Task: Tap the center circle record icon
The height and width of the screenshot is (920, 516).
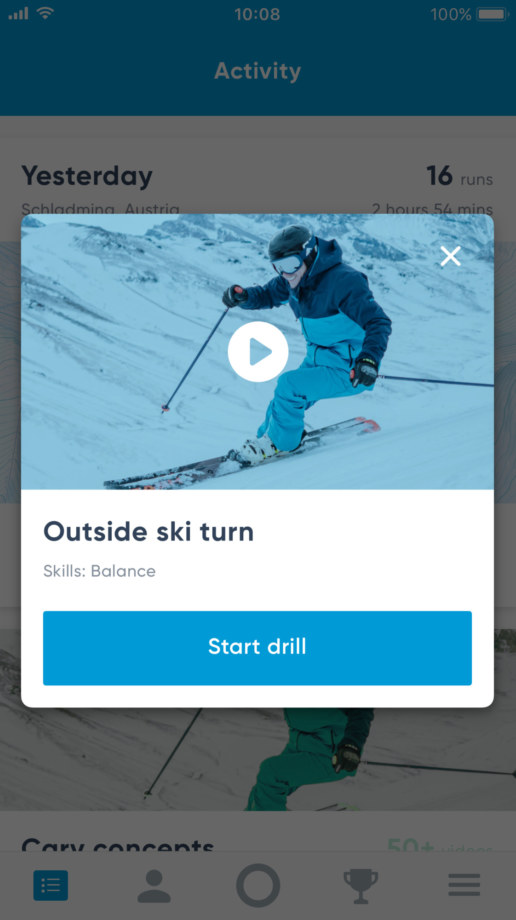Action: click(258, 885)
